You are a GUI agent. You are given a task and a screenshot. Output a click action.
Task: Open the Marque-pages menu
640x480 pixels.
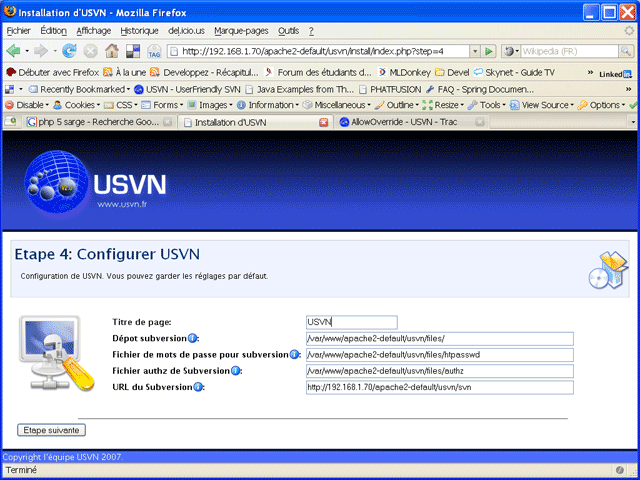(241, 31)
